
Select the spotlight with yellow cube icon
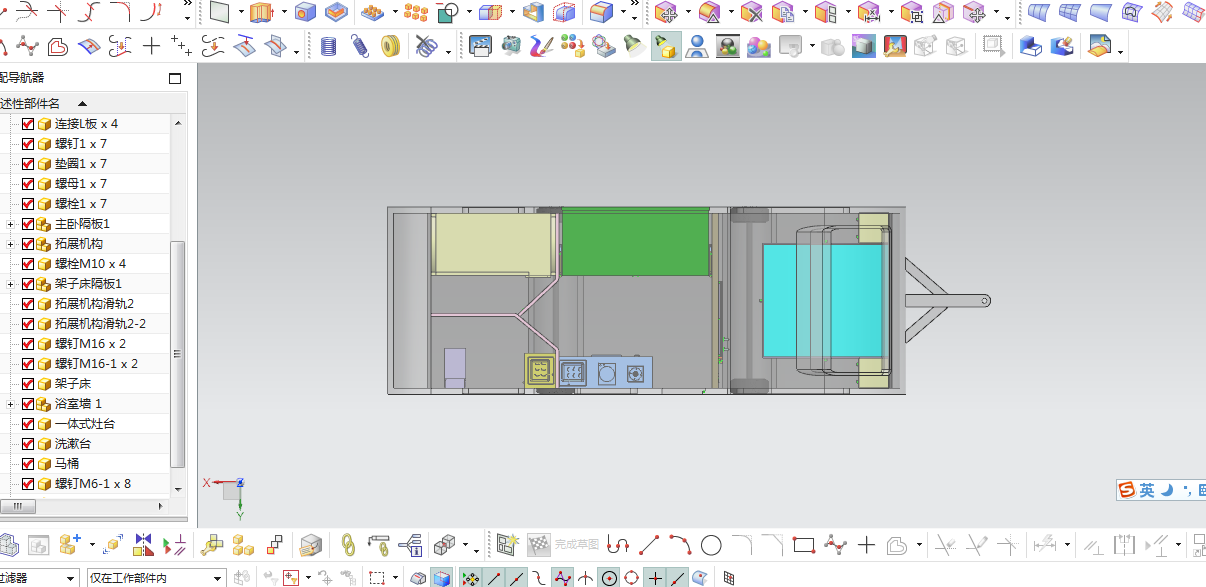665,46
